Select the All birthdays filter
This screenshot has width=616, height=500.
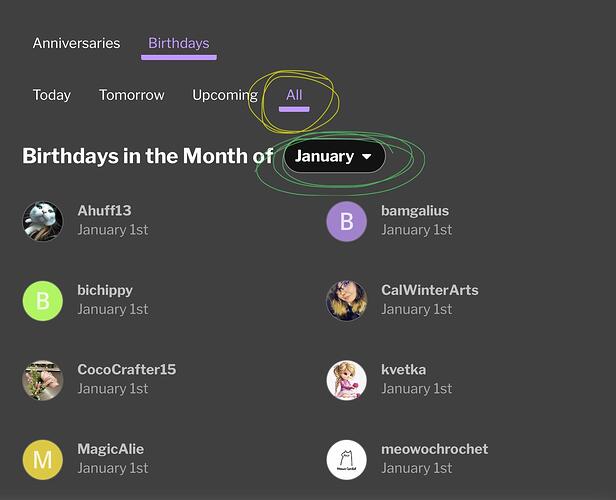(x=294, y=95)
